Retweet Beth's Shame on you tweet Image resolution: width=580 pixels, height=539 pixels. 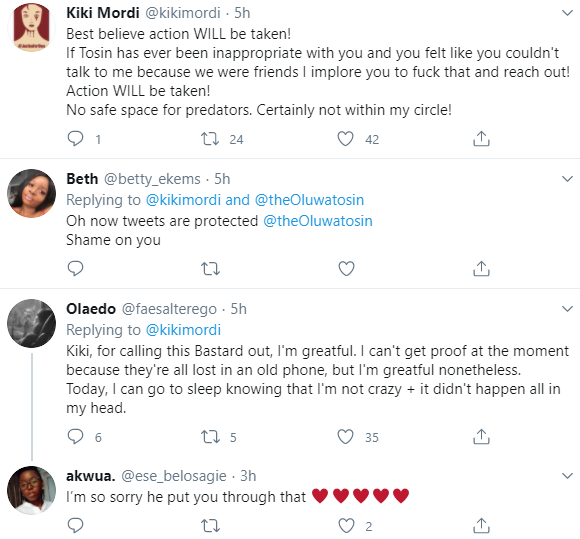click(x=210, y=269)
